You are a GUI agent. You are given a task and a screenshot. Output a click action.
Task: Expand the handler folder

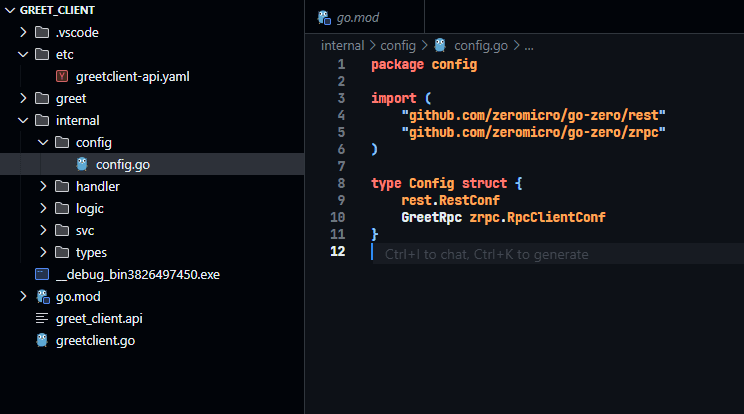click(44, 186)
